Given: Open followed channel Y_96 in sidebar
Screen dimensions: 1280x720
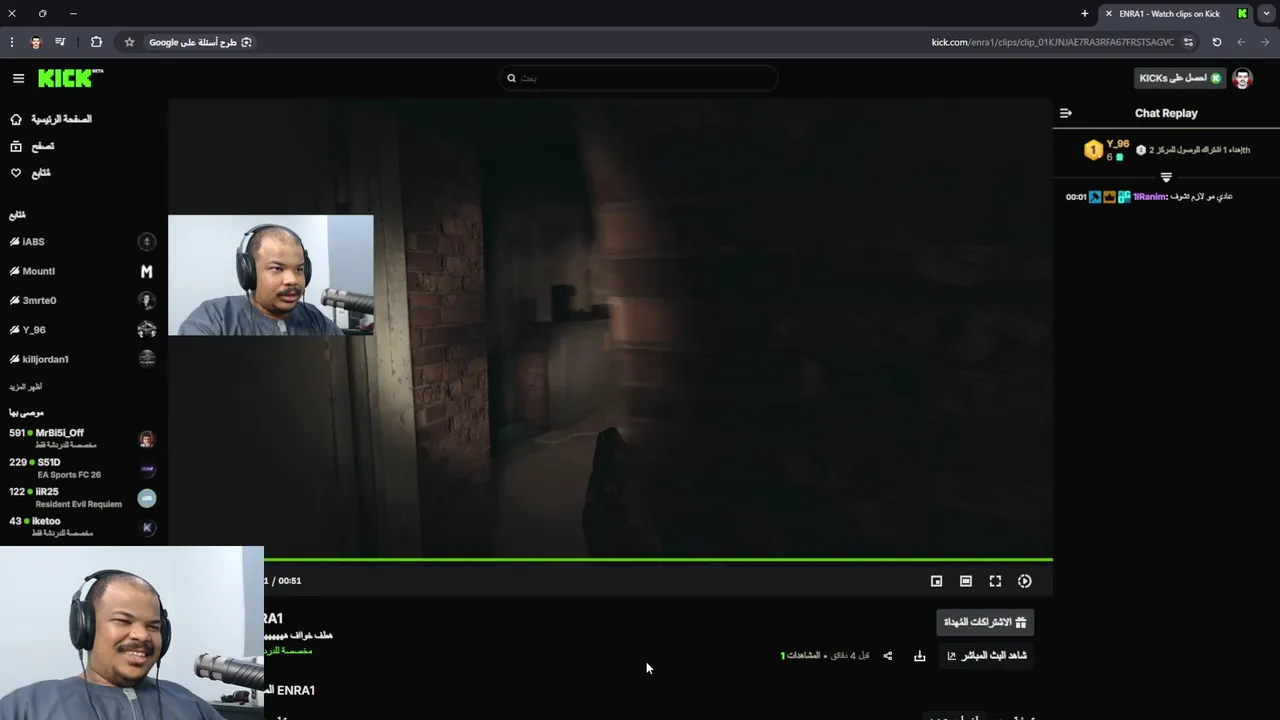Looking at the screenshot, I should [82, 329].
